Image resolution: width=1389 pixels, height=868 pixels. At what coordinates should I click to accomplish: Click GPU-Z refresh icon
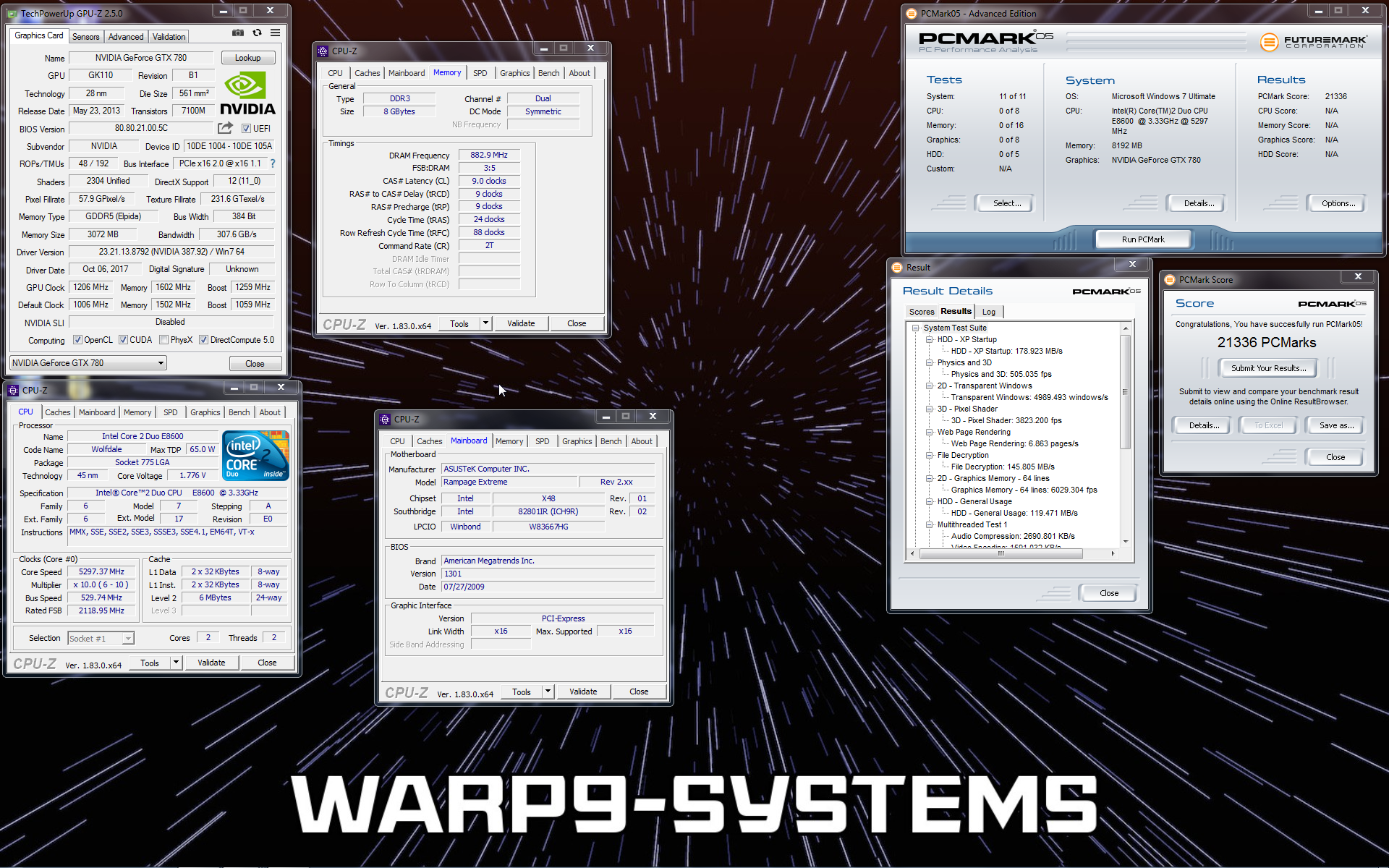[x=257, y=33]
